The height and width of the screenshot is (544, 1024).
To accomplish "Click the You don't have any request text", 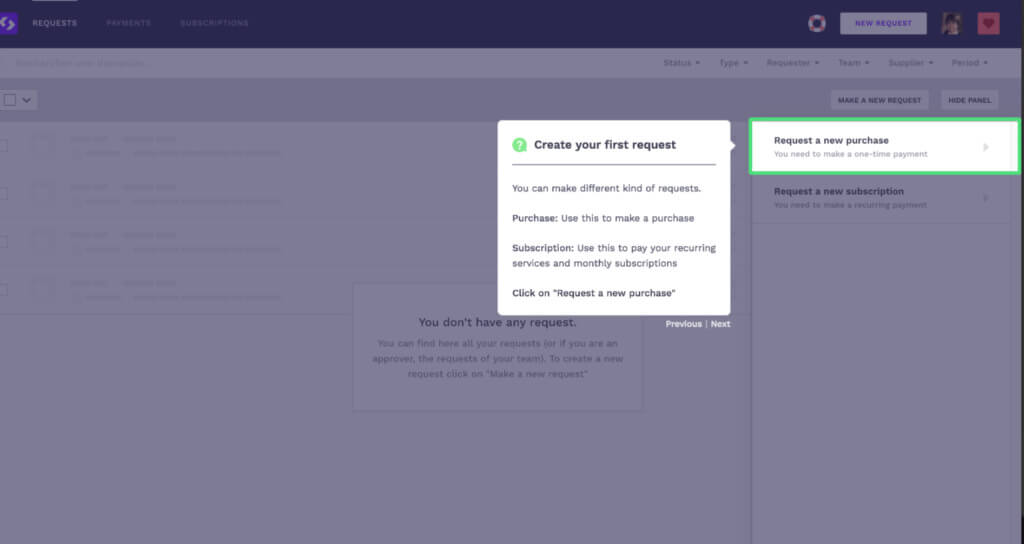I will click(497, 322).
